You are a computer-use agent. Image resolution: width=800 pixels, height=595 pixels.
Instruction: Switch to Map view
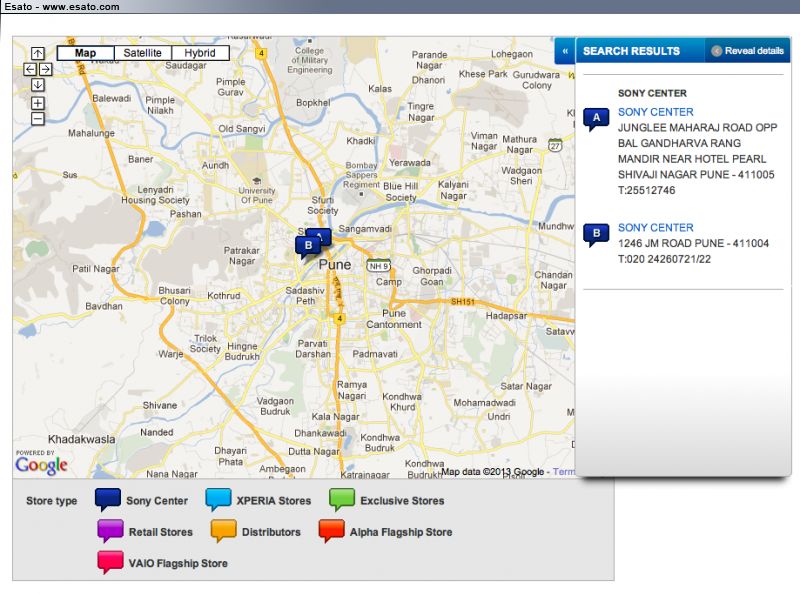pyautogui.click(x=85, y=53)
